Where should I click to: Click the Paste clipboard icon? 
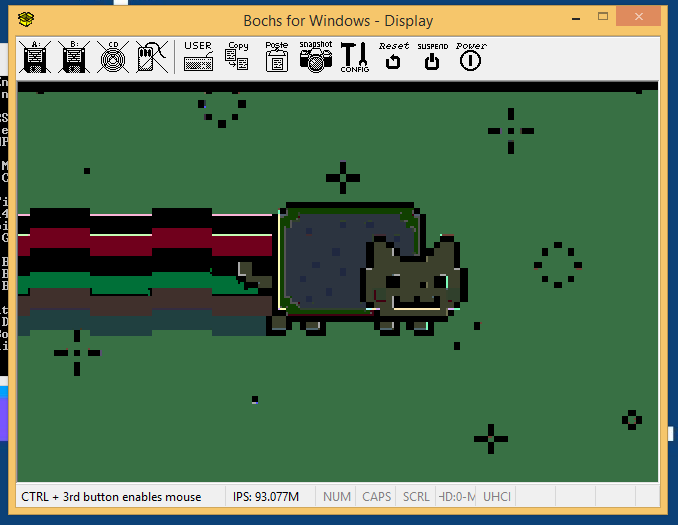277,57
